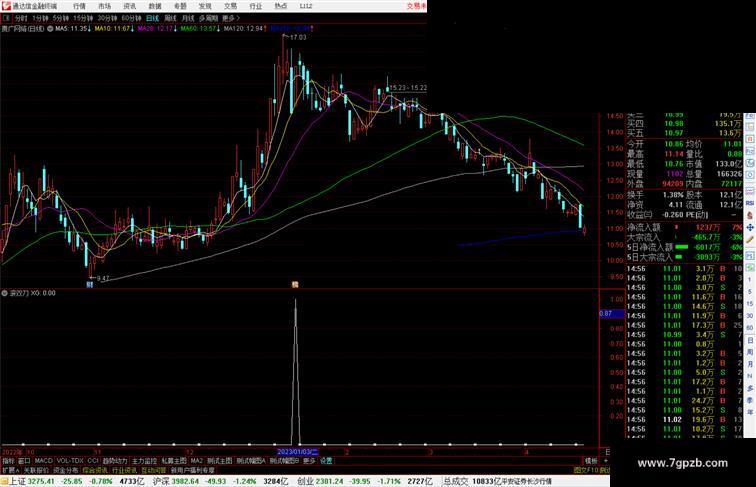
Task: Click the 沪深 index in status bar
Action: [162, 481]
